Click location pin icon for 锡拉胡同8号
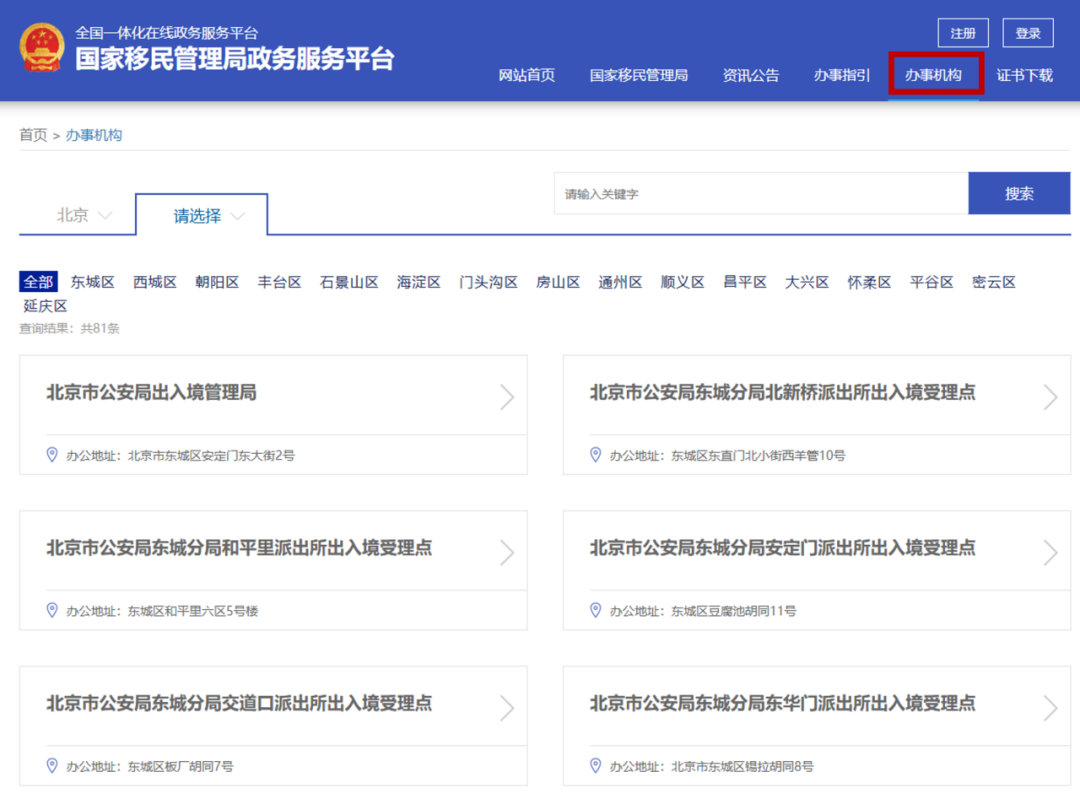Viewport: 1080px width, 799px height. coord(596,765)
